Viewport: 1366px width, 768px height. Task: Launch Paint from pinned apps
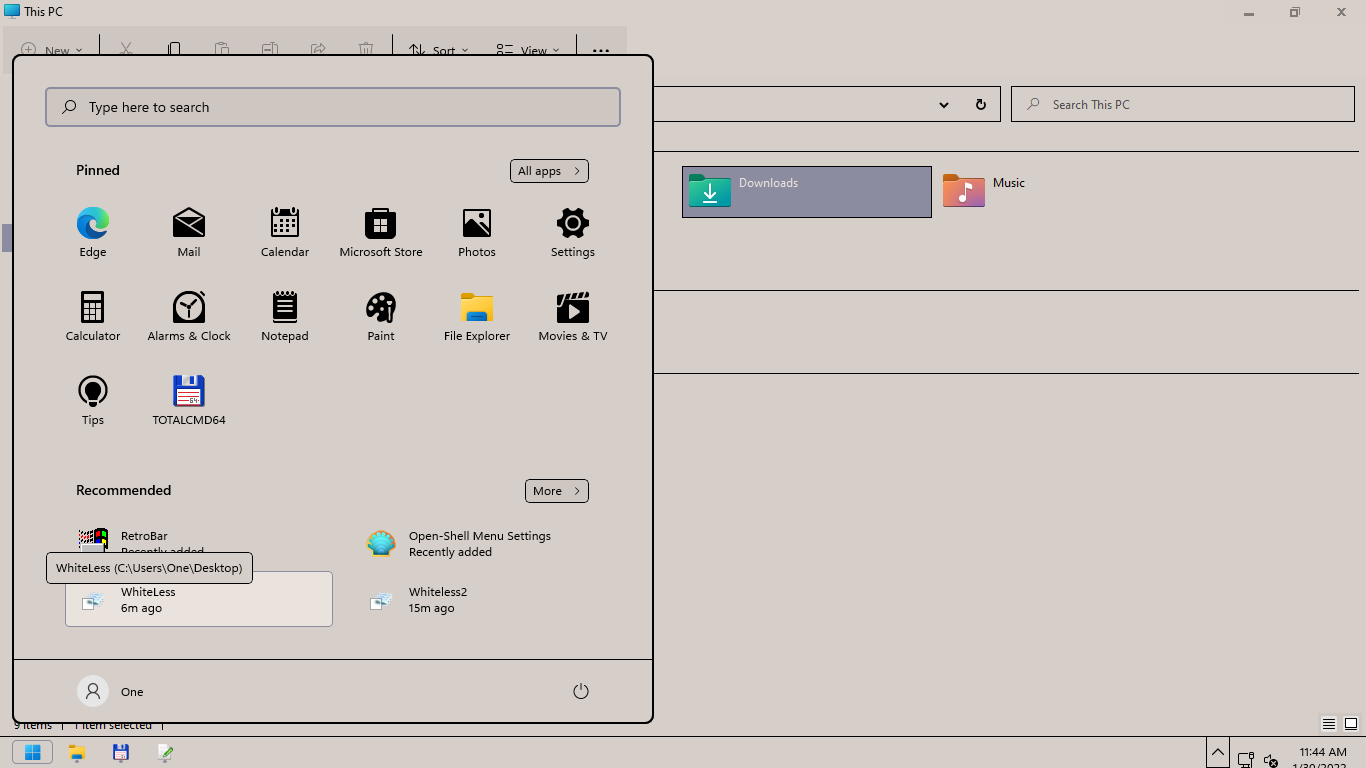(x=381, y=308)
